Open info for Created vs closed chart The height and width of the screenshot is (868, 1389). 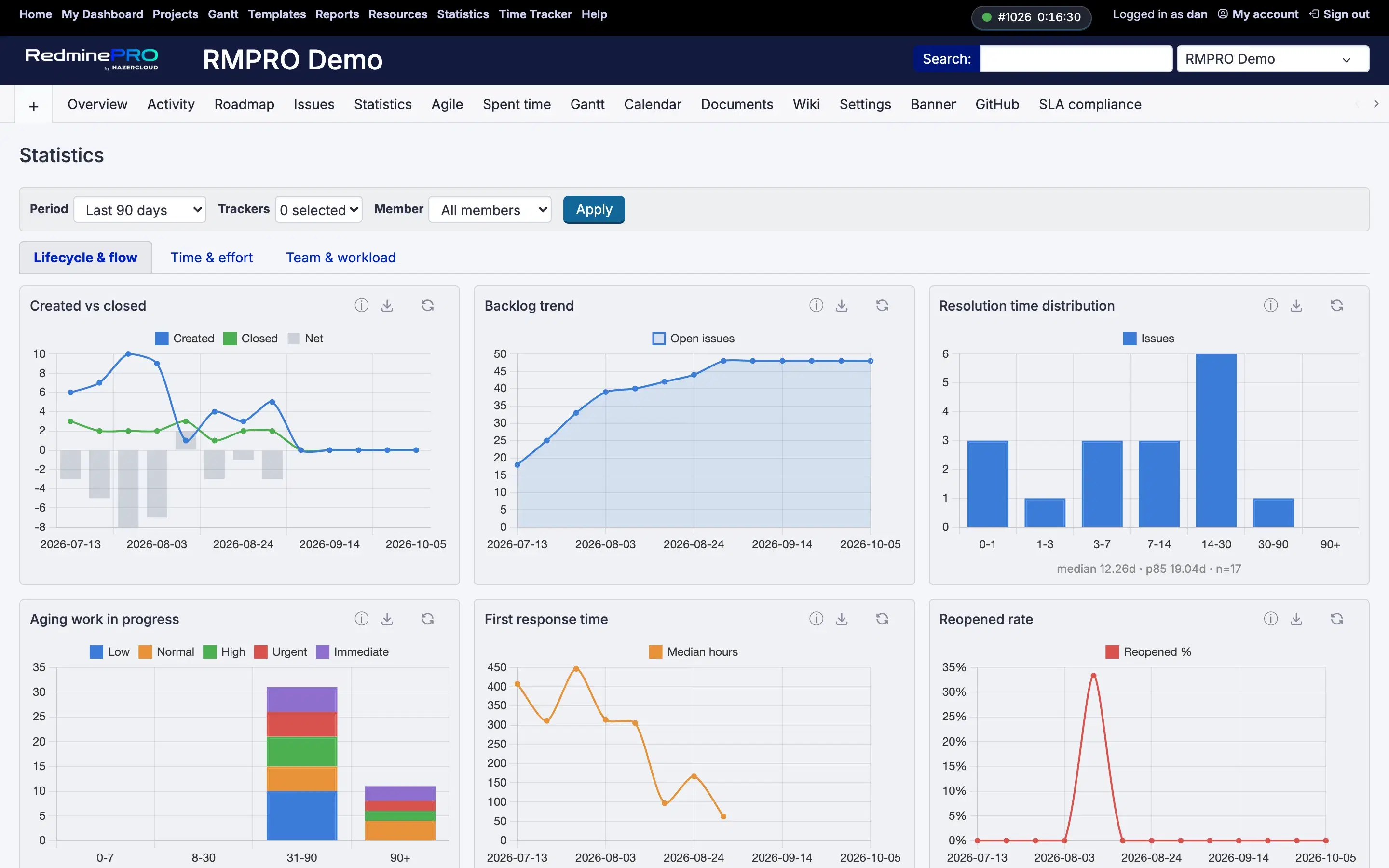361,305
